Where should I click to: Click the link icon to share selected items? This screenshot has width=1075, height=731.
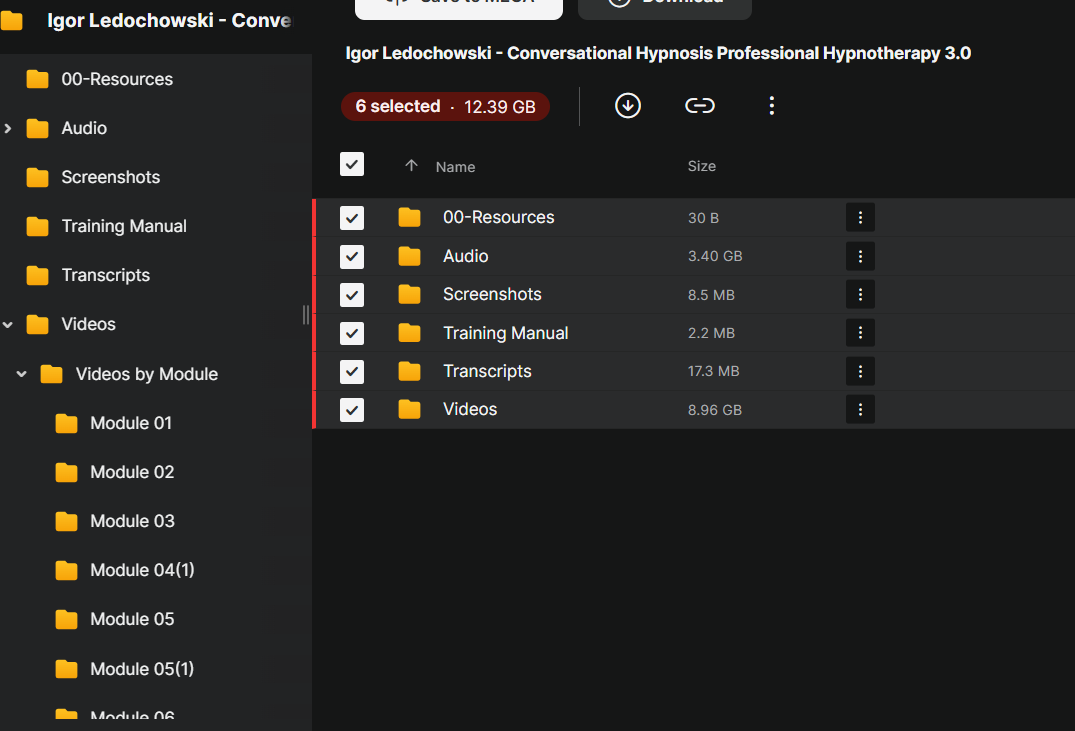pos(700,106)
